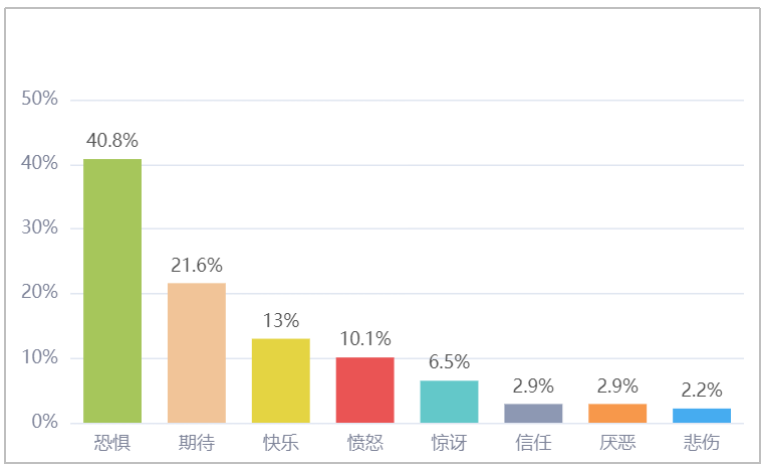Click the peach 期待 bar
This screenshot has width=767, height=472.
point(197,353)
